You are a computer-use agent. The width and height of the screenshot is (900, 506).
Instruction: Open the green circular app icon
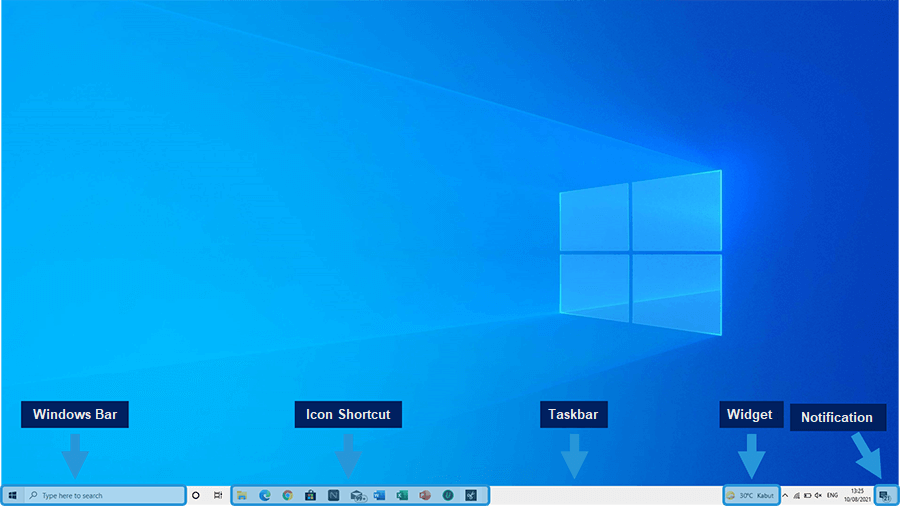pos(448,496)
